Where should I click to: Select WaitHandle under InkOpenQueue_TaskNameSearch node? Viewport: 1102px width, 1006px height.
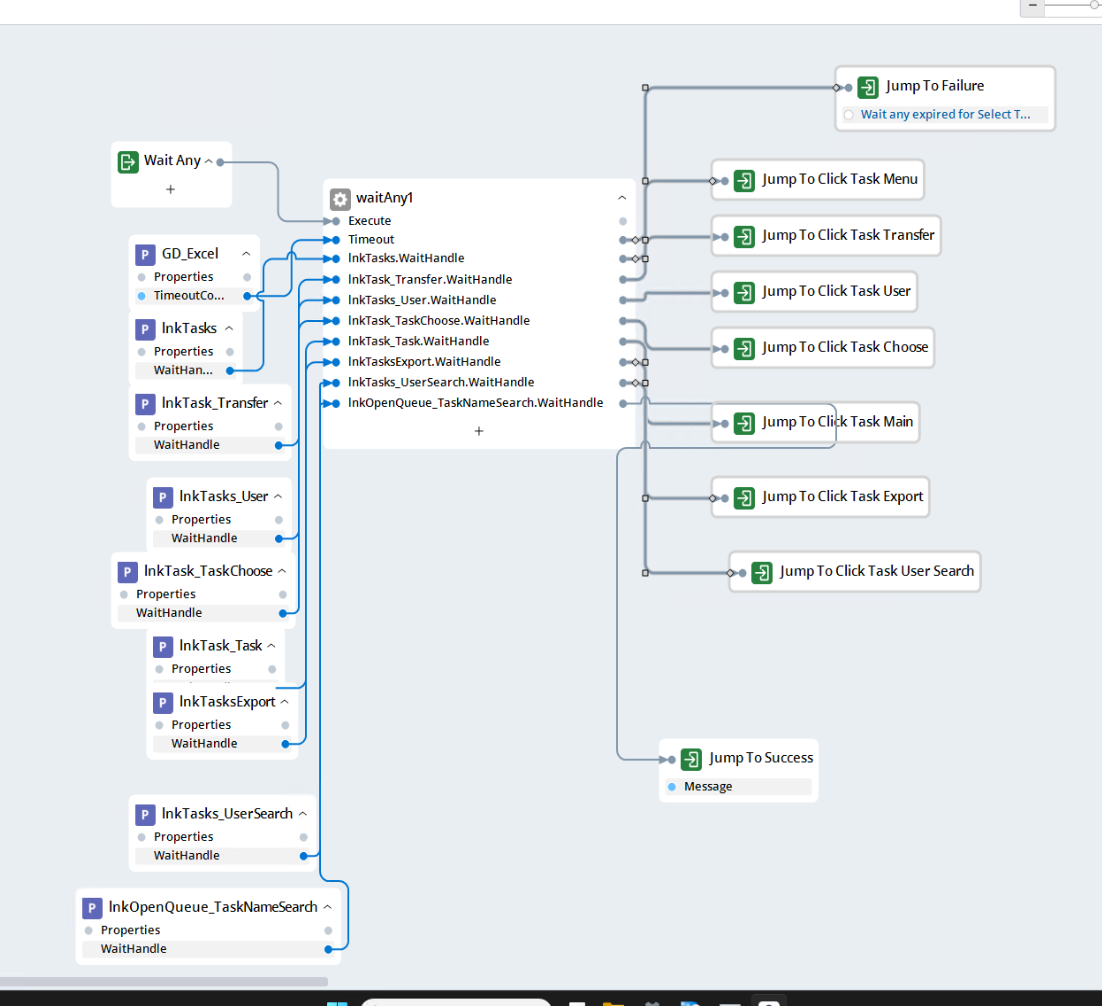pyautogui.click(x=208, y=949)
